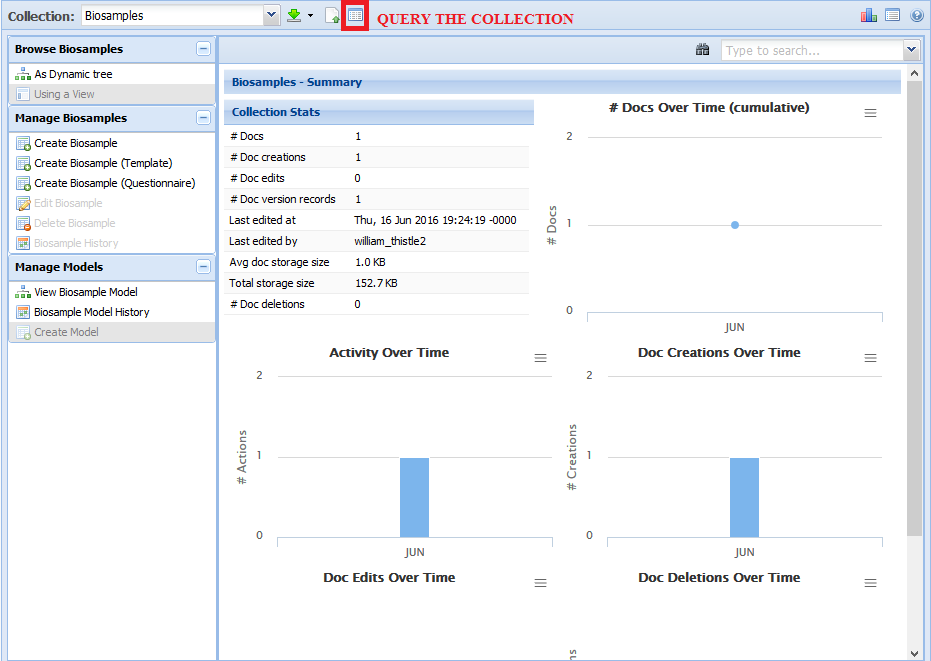Collapse the Browse Biosamples panel
Image resolution: width=931 pixels, height=661 pixels.
[x=203, y=49]
